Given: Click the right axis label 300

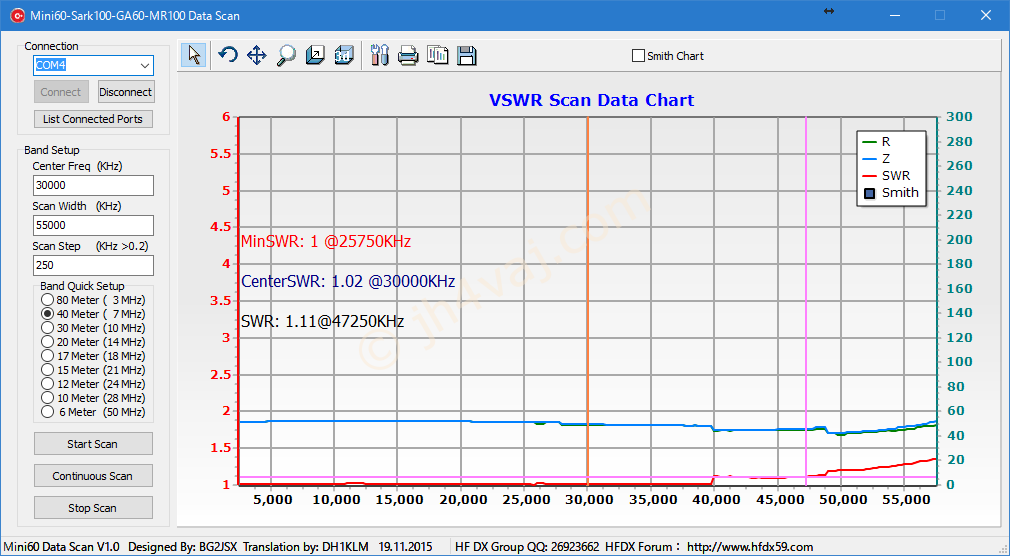Looking at the screenshot, I should [959, 117].
